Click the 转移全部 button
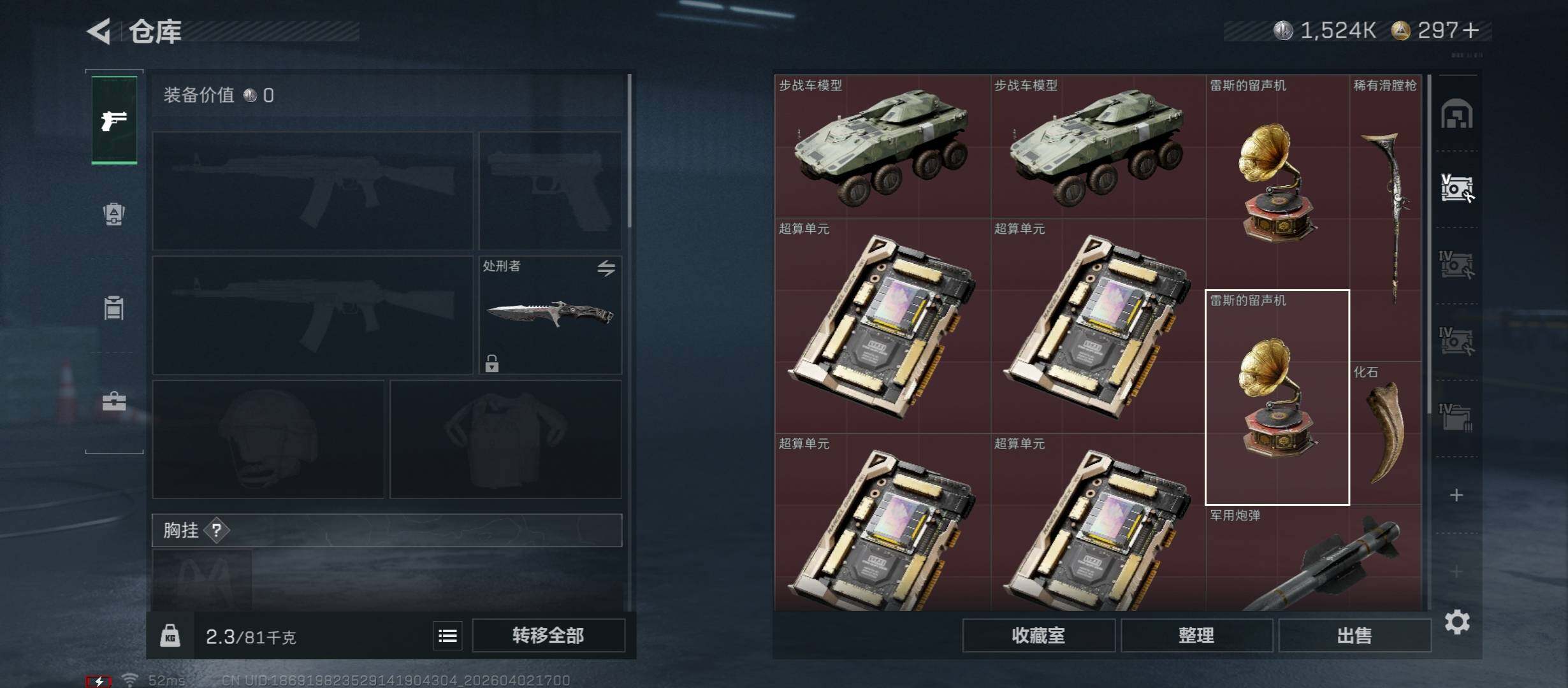The height and width of the screenshot is (688, 1568). coord(548,636)
